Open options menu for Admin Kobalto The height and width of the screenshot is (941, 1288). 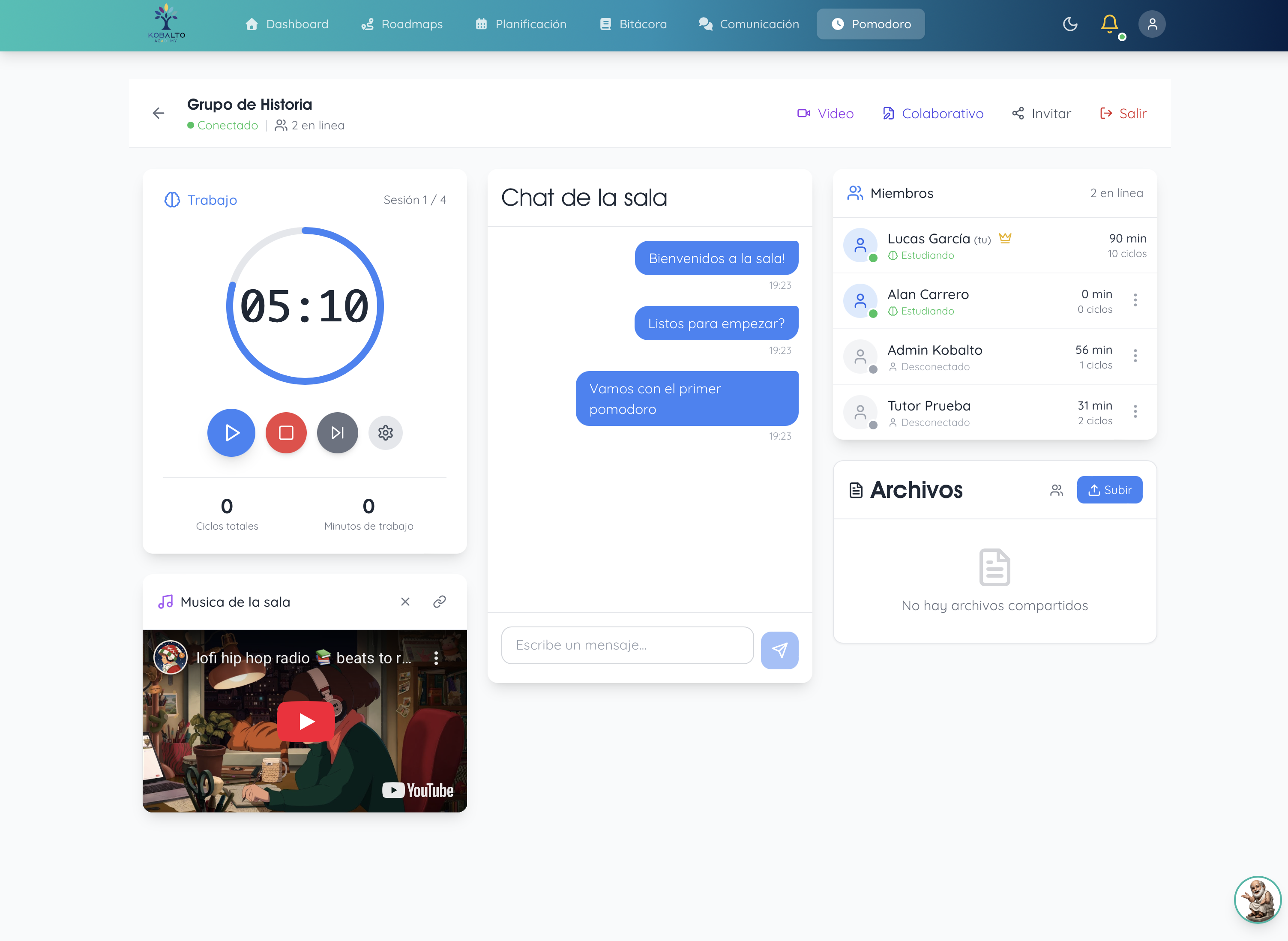(1135, 356)
